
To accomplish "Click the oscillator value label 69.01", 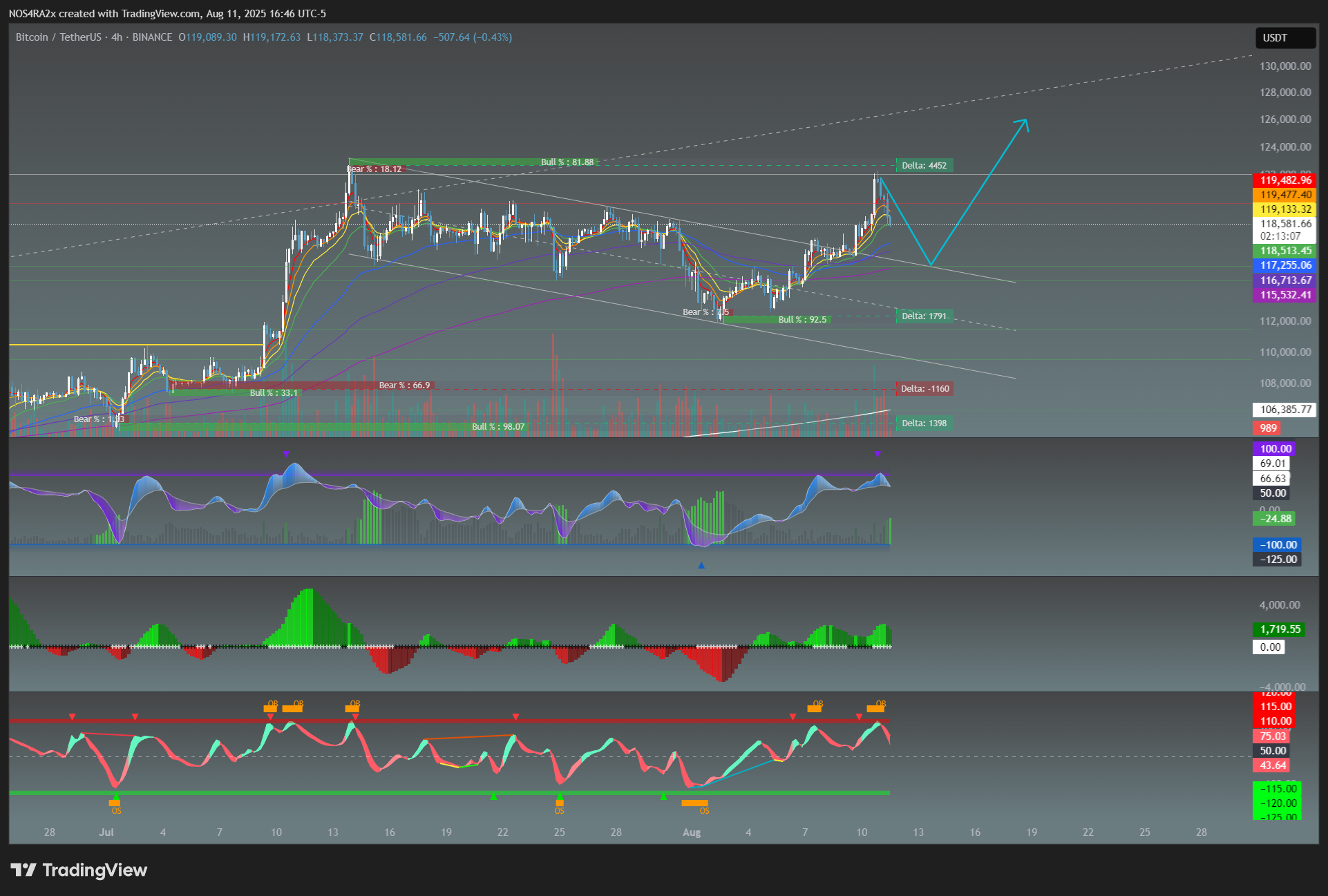I will [1272, 464].
